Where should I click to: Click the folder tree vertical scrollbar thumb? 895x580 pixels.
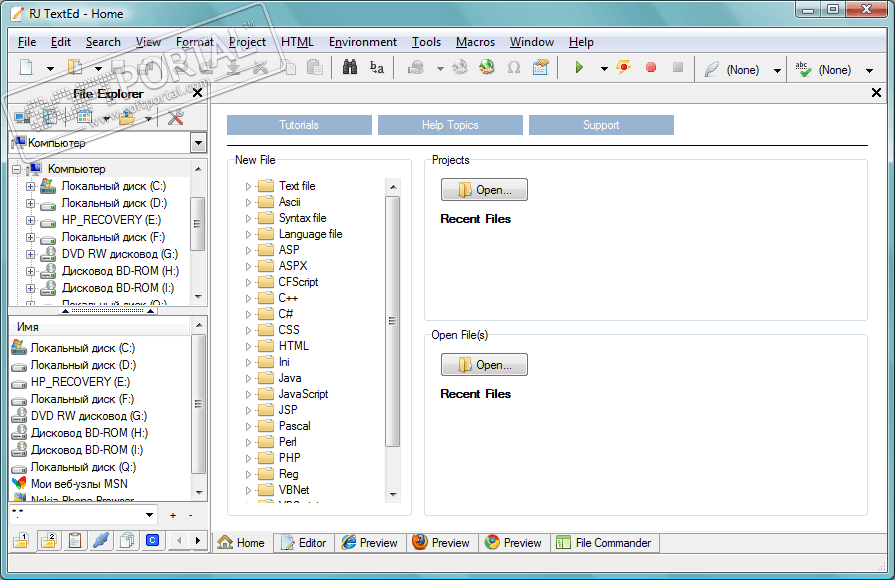click(197, 224)
